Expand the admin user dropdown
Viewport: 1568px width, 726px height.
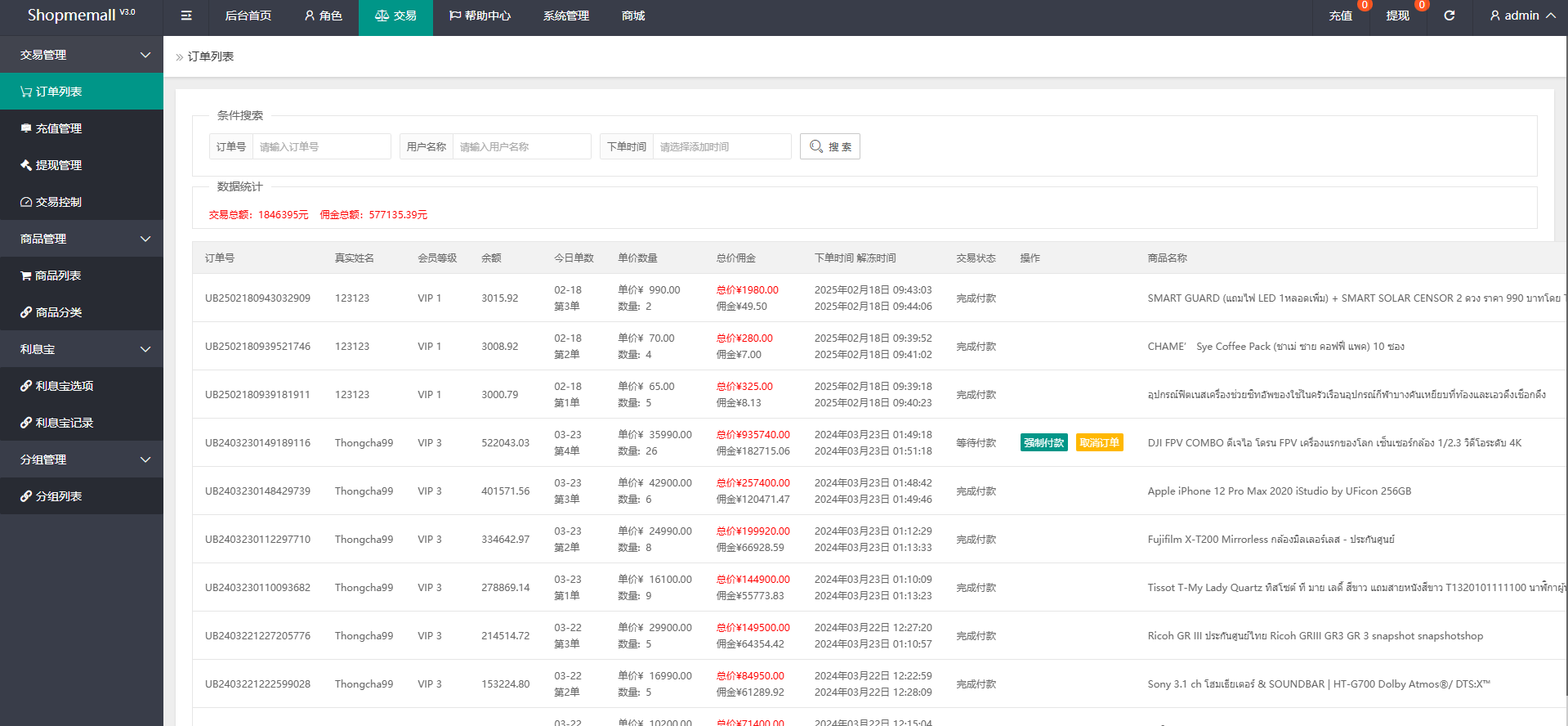click(x=1521, y=16)
